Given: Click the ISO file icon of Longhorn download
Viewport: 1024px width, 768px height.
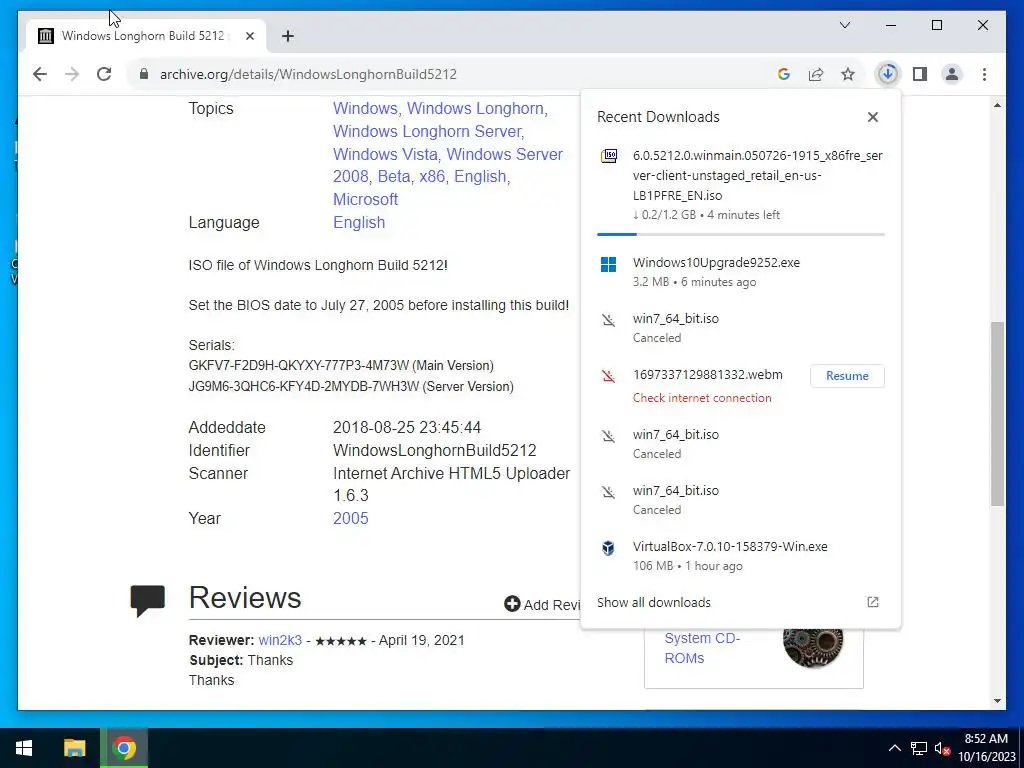Looking at the screenshot, I should click(609, 156).
